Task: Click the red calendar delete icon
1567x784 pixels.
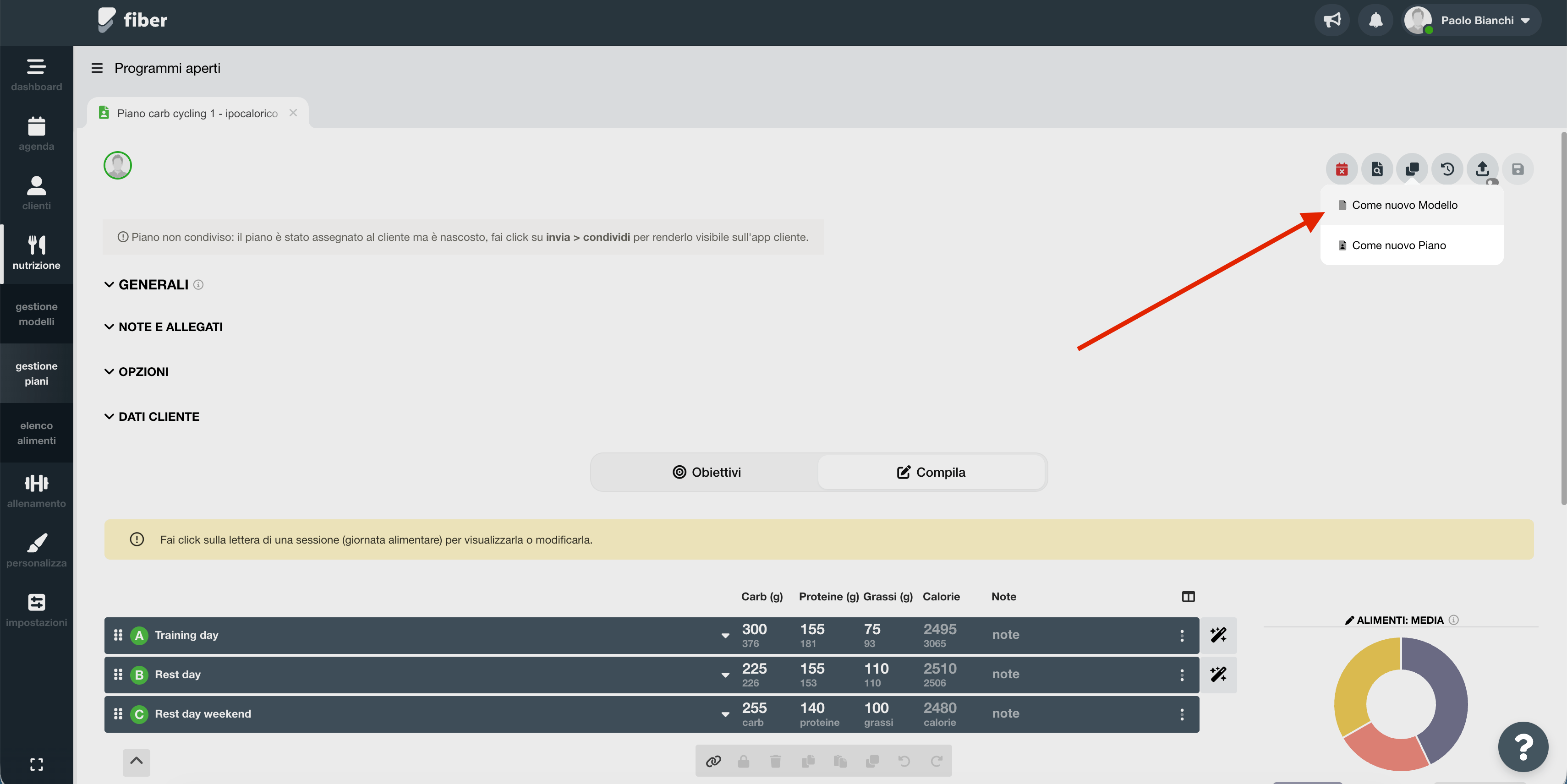Action: pos(1341,169)
